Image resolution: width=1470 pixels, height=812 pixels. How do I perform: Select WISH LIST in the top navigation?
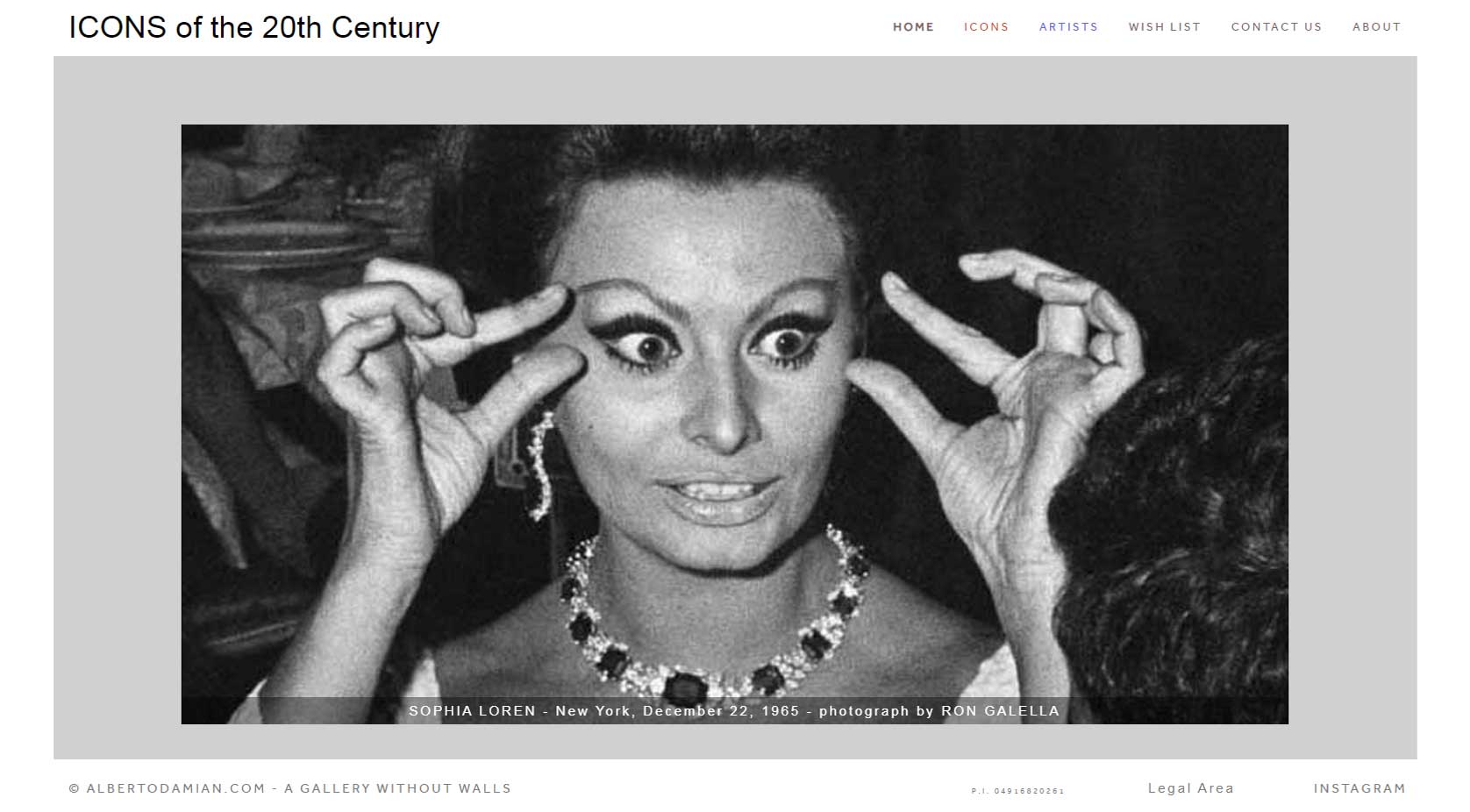point(1164,27)
